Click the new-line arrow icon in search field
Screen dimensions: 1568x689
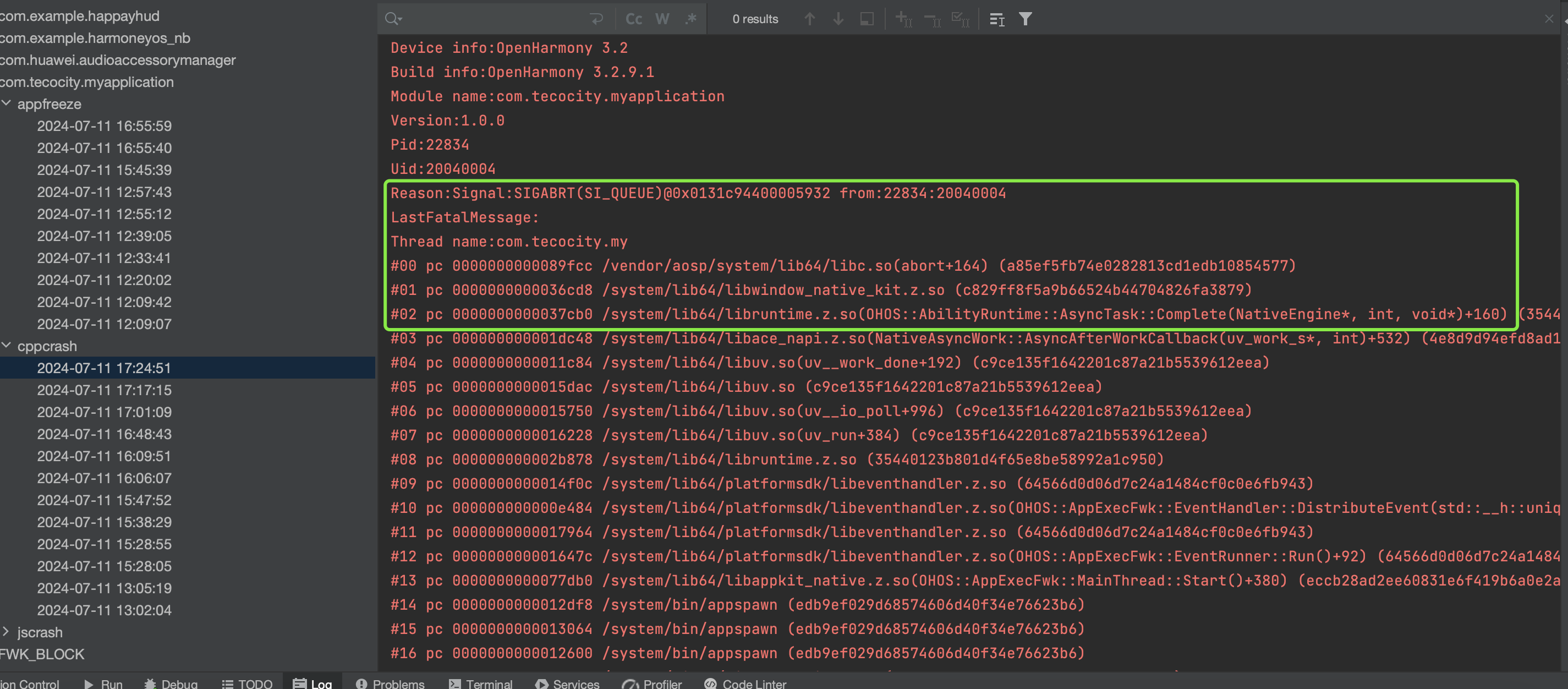[596, 19]
